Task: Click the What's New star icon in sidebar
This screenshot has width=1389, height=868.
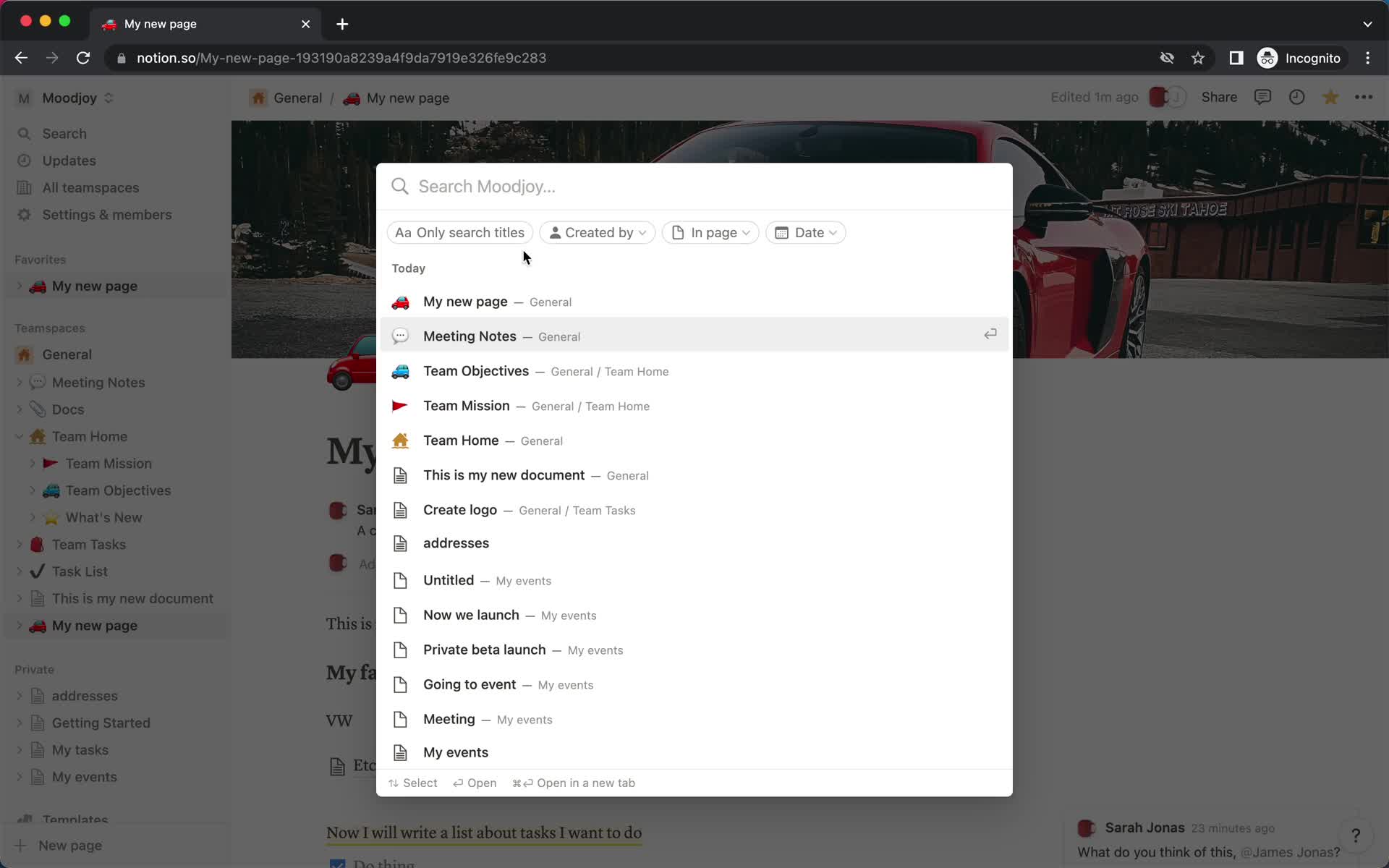Action: pyautogui.click(x=51, y=517)
